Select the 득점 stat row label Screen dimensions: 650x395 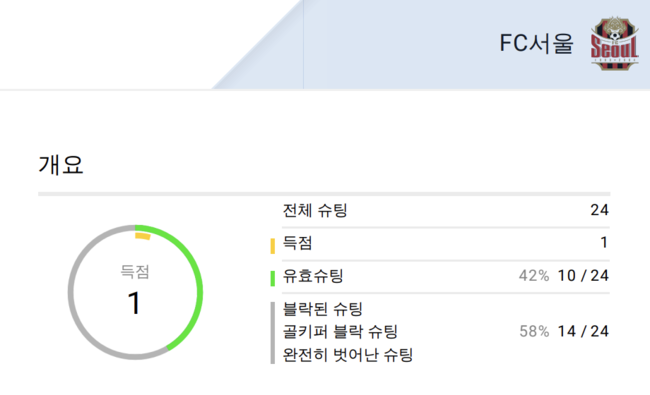pyautogui.click(x=297, y=243)
